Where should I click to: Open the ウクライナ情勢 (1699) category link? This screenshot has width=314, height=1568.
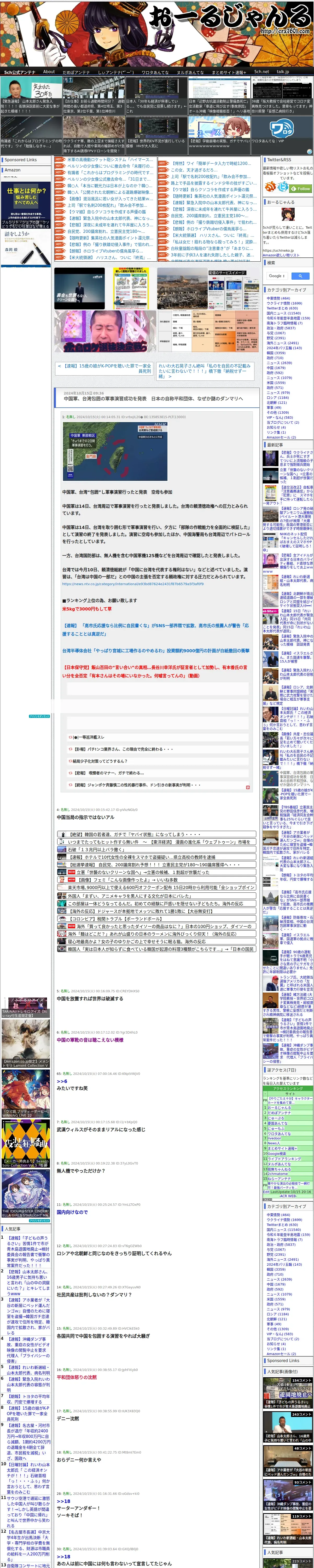[x=284, y=303]
